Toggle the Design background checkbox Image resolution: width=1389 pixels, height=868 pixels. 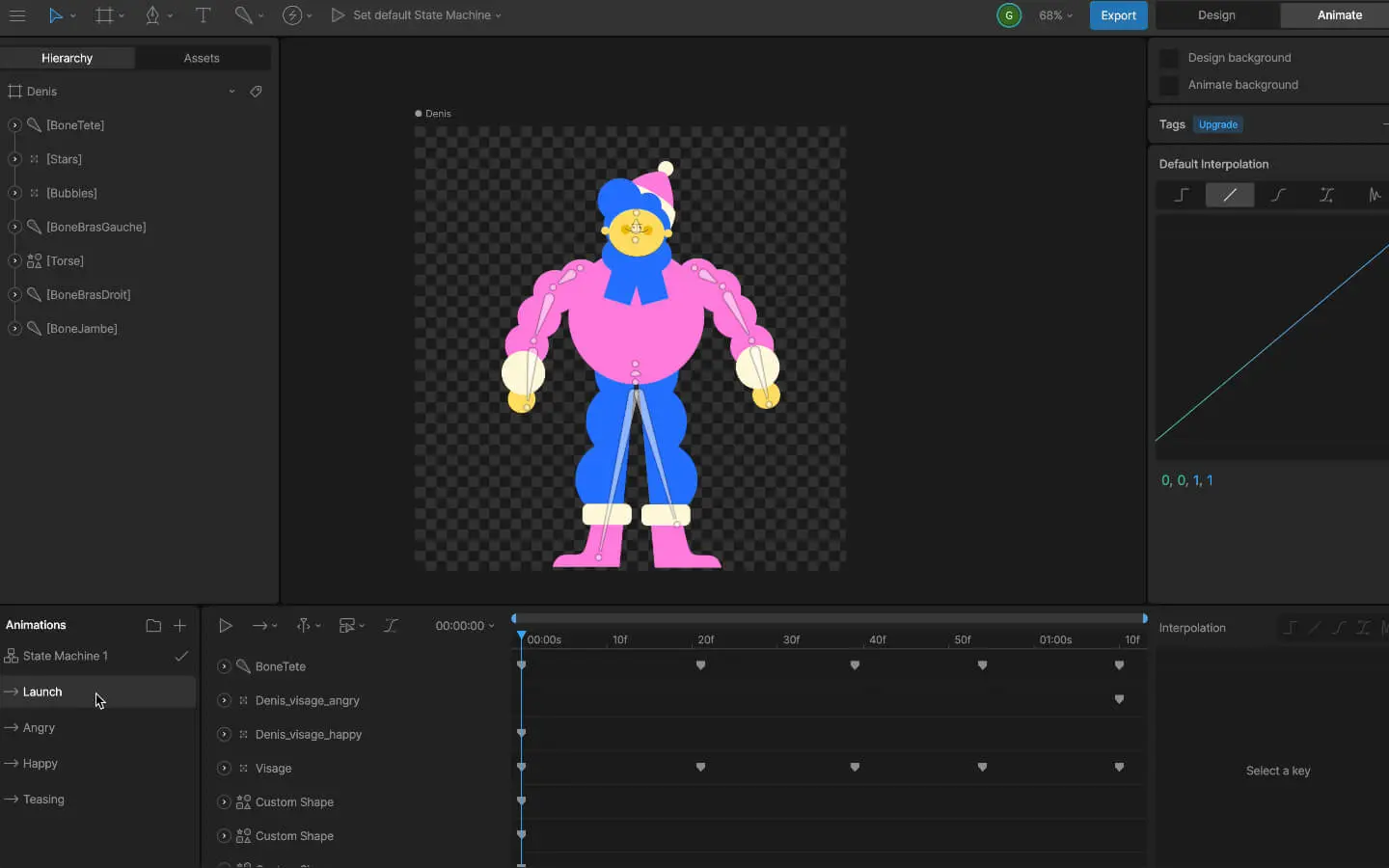(x=1169, y=58)
